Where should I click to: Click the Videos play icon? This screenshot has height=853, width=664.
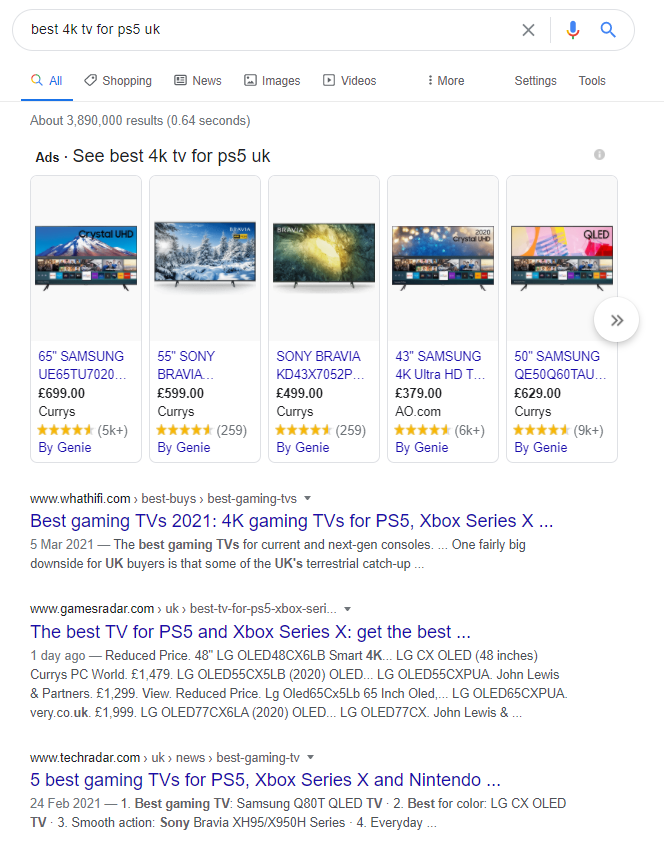pos(329,81)
